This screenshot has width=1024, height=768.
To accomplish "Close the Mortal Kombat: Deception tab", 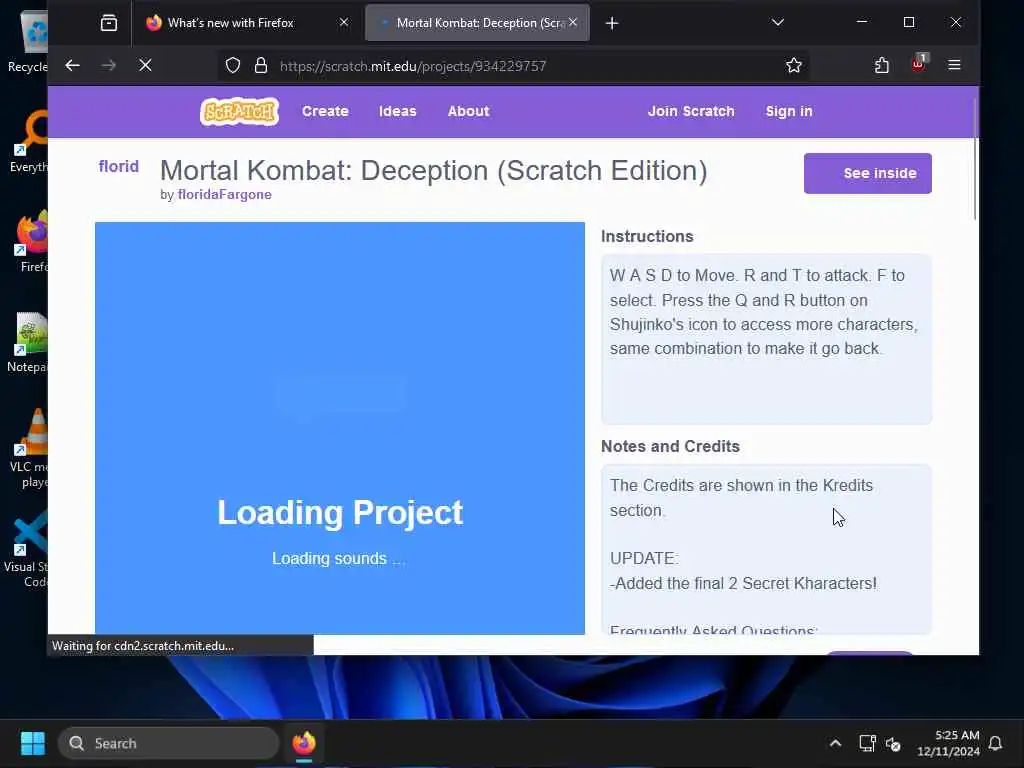I will tap(573, 22).
